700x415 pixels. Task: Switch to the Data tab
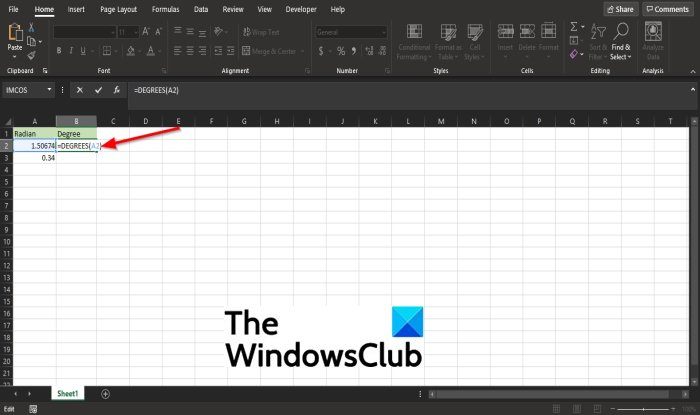click(201, 9)
